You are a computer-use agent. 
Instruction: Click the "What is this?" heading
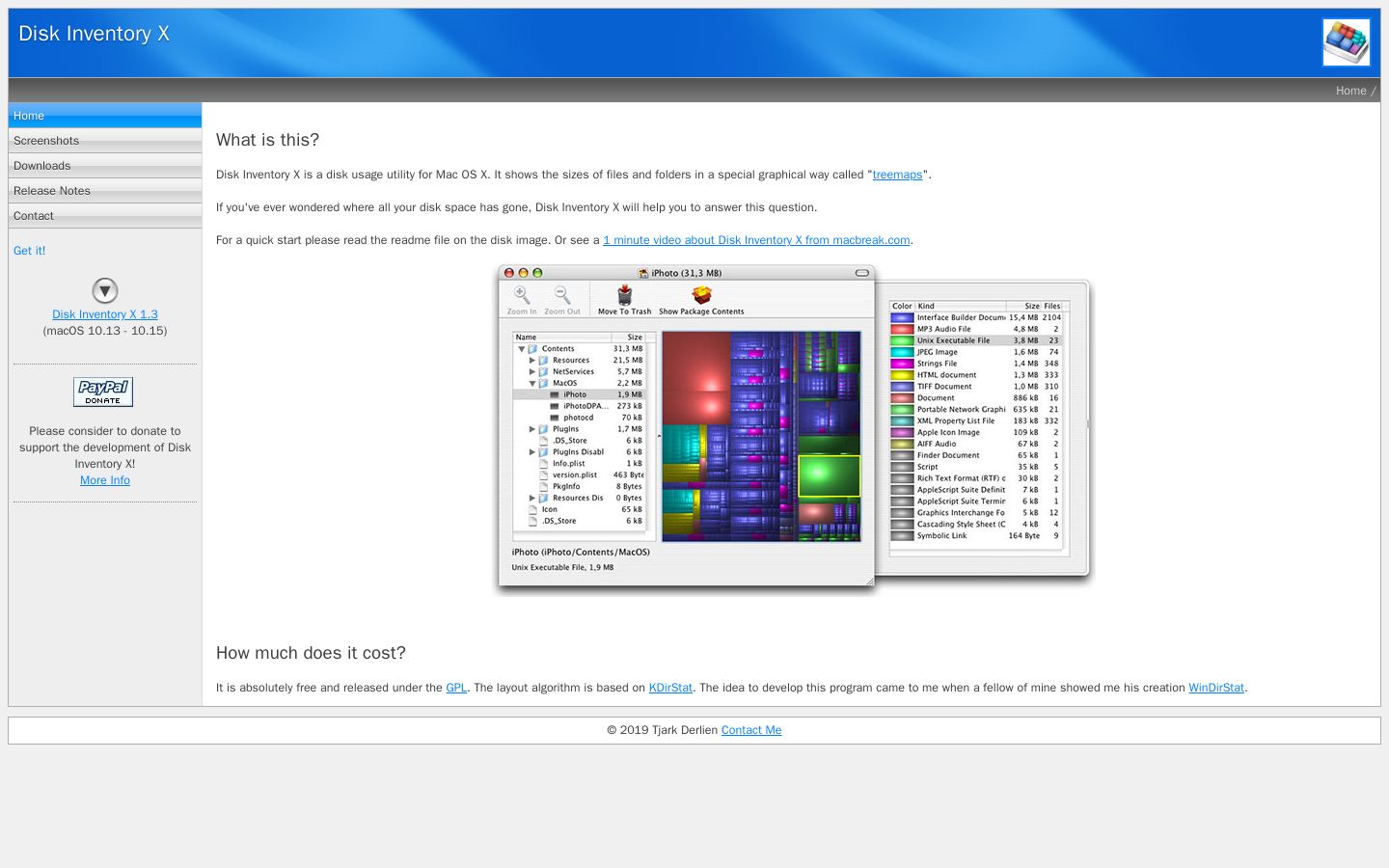tap(267, 140)
